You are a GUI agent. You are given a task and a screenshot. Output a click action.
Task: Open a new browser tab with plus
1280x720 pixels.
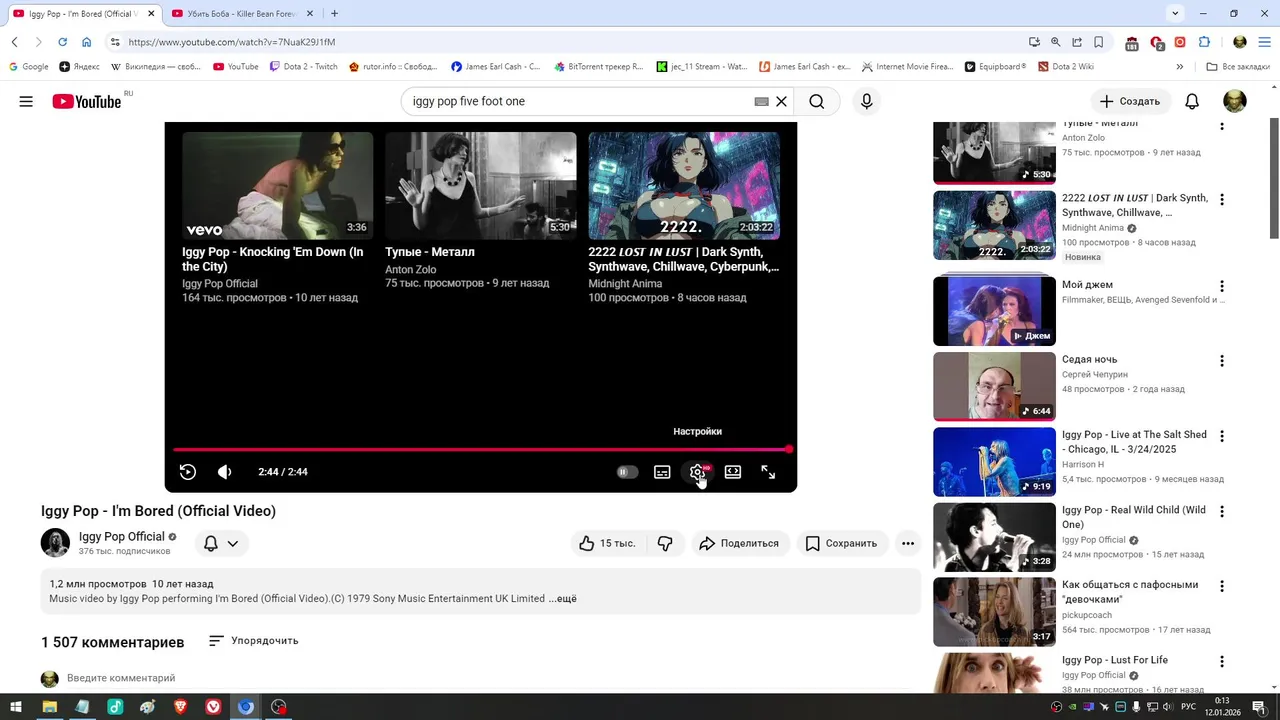tap(334, 14)
